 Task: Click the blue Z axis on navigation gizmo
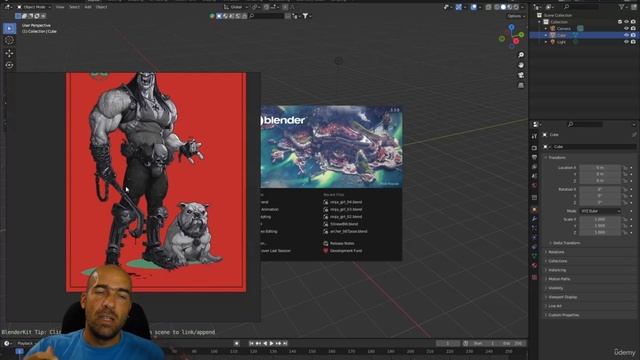(511, 27)
